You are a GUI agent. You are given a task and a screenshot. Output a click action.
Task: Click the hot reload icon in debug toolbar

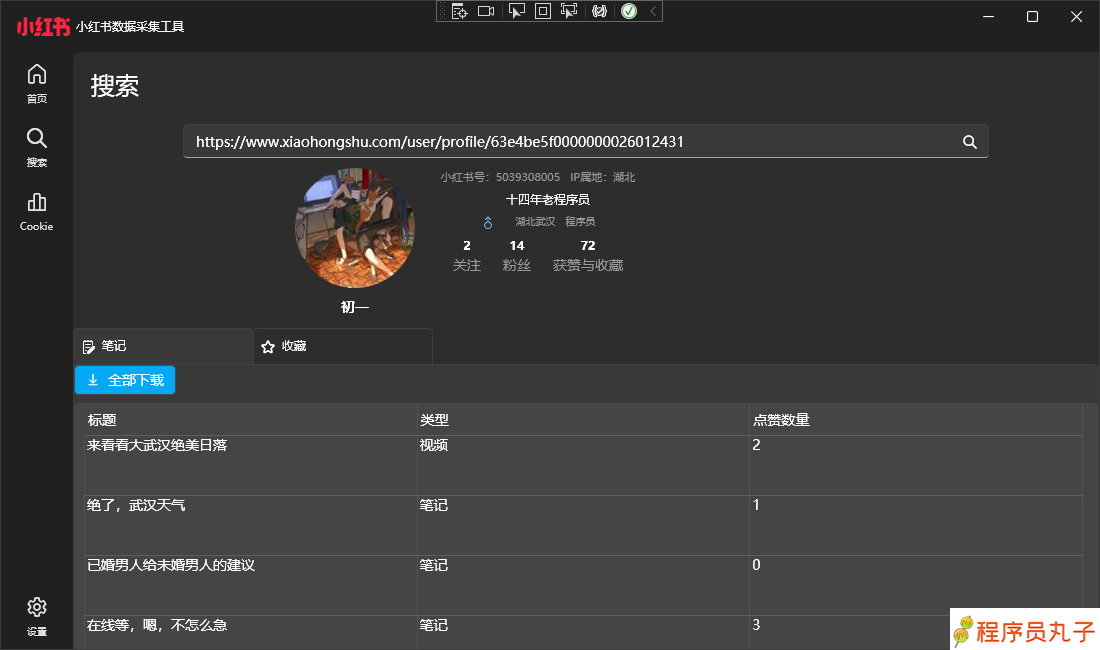click(599, 11)
